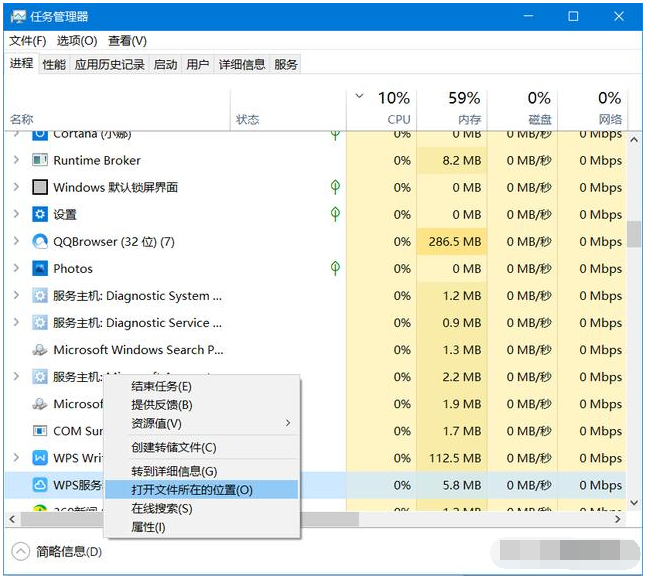Click the Diagnostic System service host icon
Image resolution: width=645 pixels, height=577 pixels.
pyautogui.click(x=40, y=296)
